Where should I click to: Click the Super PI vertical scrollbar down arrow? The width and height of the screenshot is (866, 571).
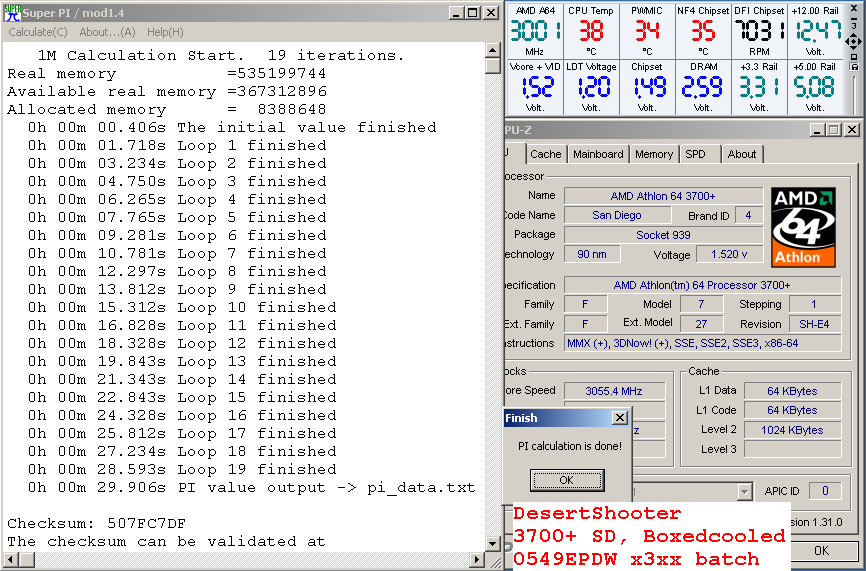[x=493, y=543]
